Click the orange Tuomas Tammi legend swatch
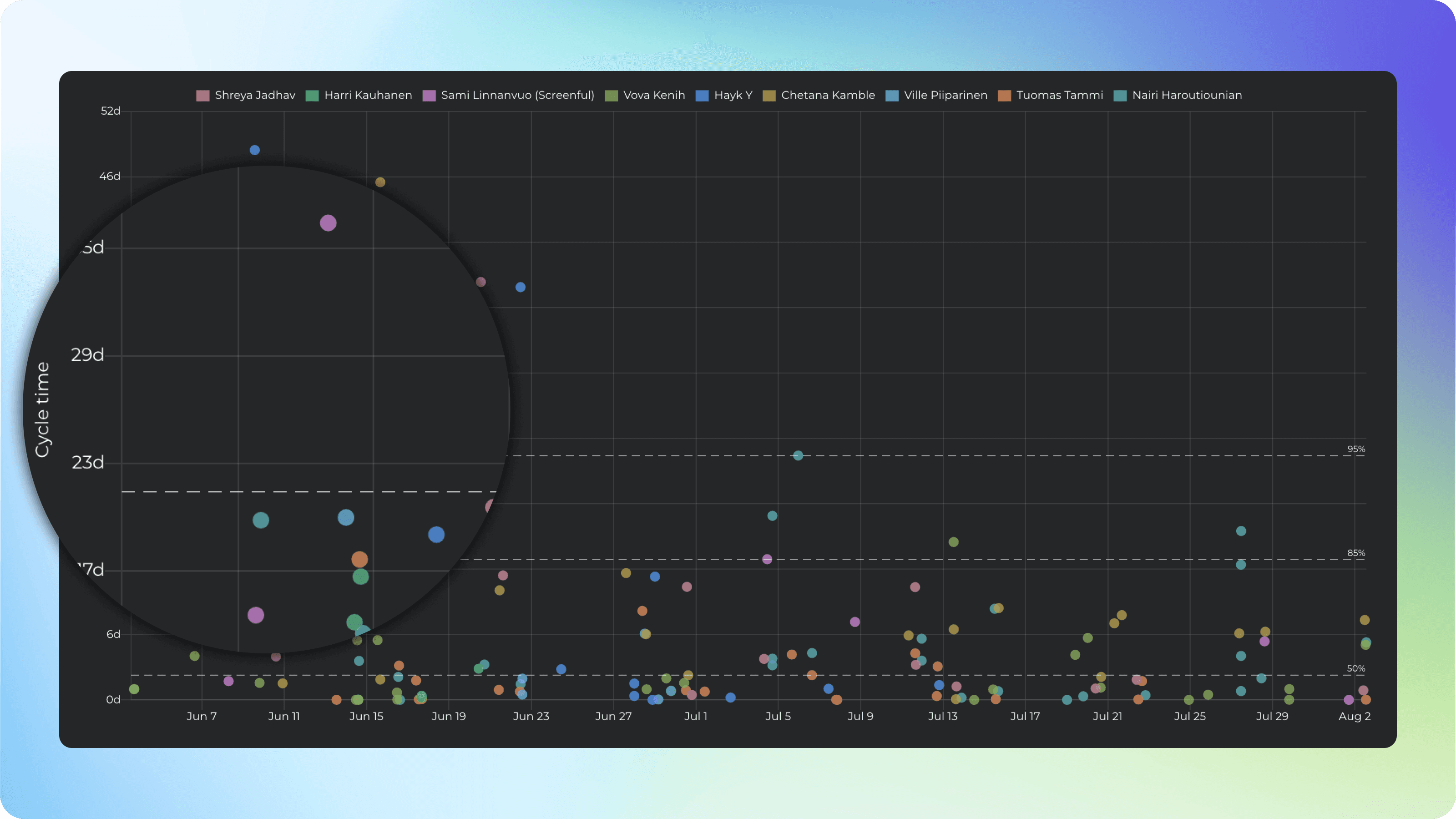The height and width of the screenshot is (819, 1456). coord(1004,96)
